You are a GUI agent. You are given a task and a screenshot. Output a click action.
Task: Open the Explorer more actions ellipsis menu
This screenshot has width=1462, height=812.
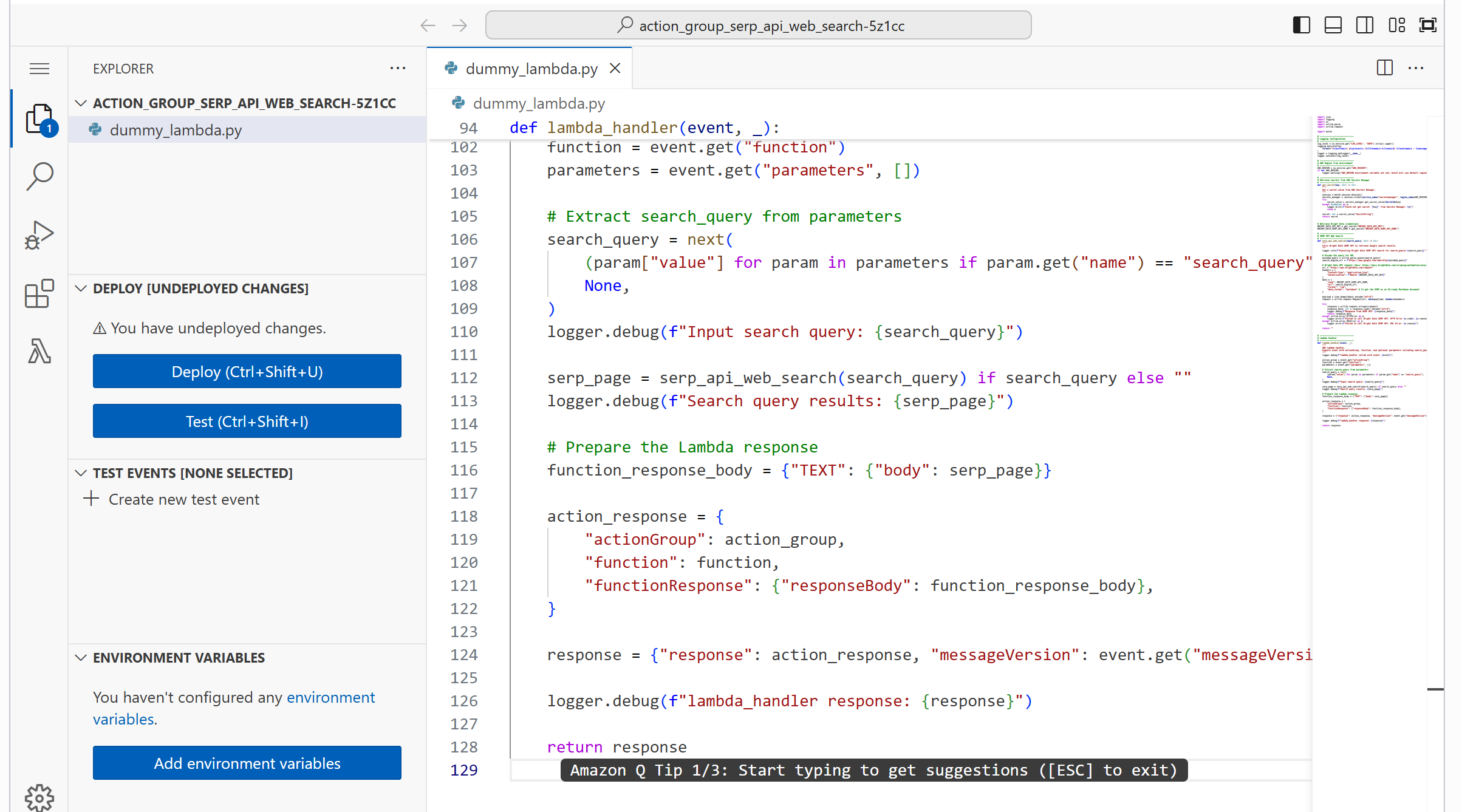pos(398,68)
